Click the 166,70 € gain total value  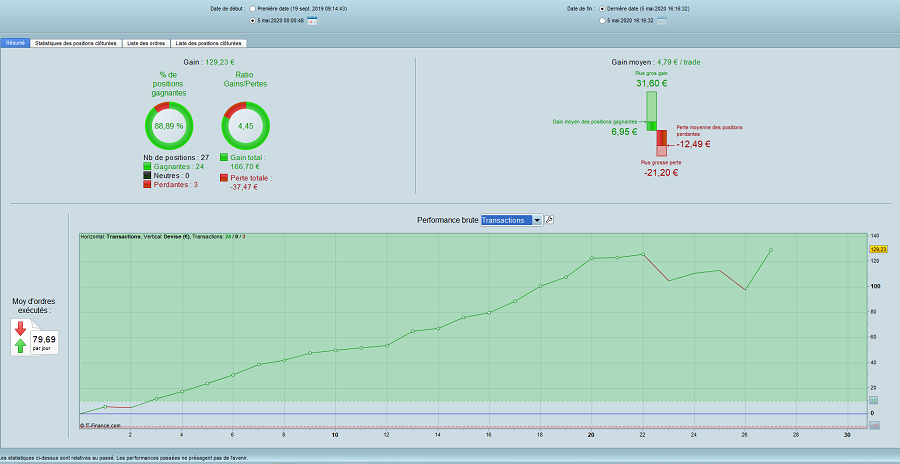245,167
